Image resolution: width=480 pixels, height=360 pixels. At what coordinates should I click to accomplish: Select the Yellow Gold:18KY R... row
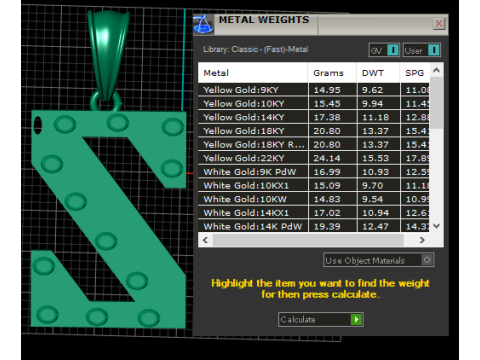[x=314, y=145]
